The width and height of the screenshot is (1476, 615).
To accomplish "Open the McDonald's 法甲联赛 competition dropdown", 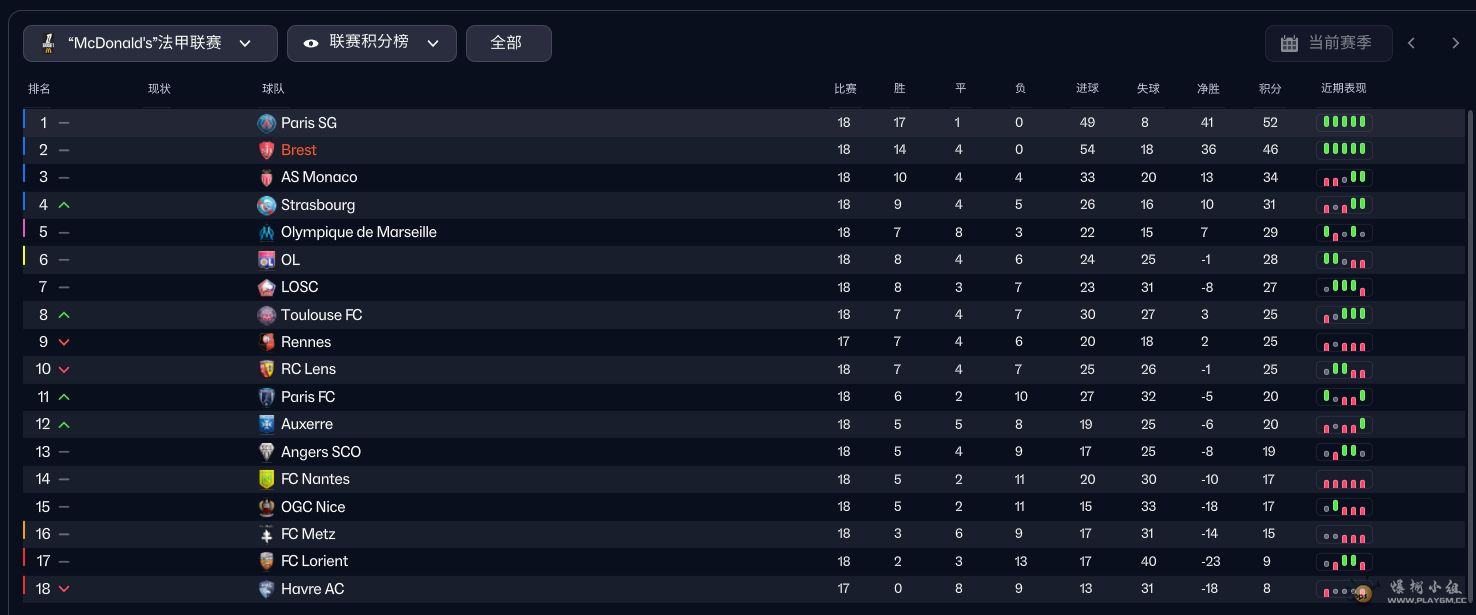I will click(x=150, y=43).
